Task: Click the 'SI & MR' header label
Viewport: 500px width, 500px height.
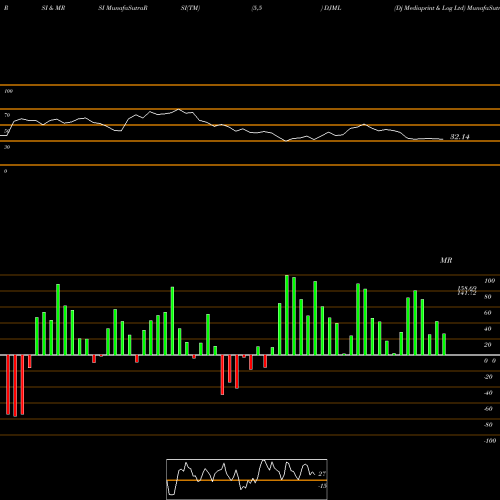Action: click(53, 8)
